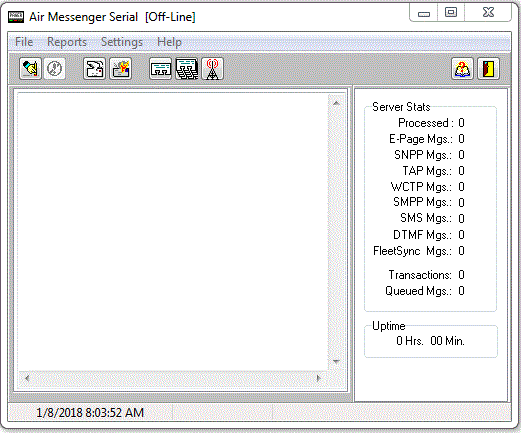Image resolution: width=521 pixels, height=433 pixels.
Task: Click the single message card icon
Action: 160,69
